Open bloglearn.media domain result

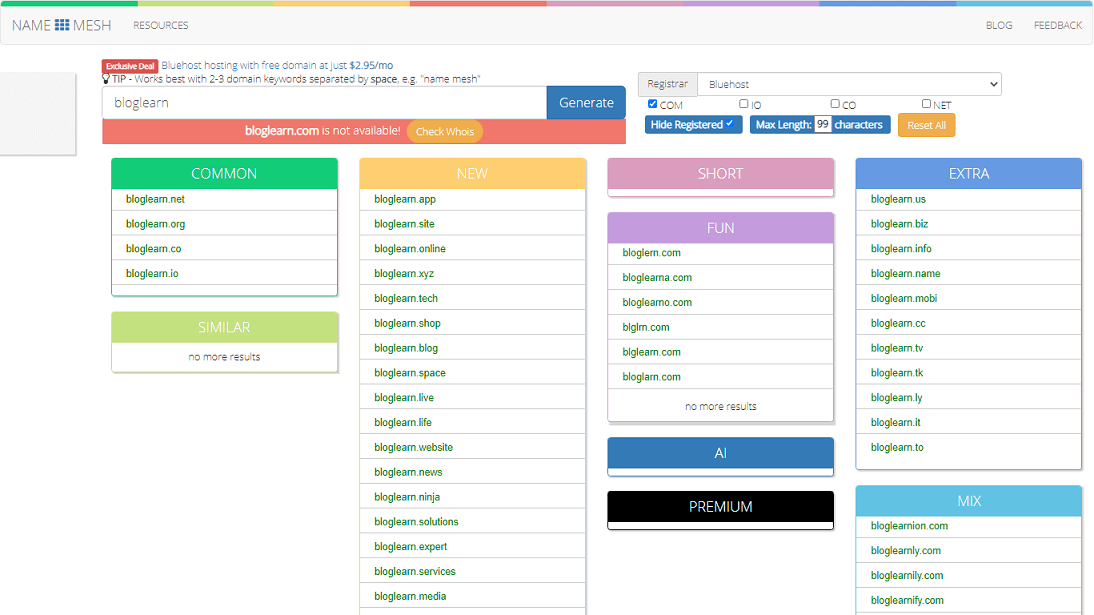click(x=410, y=596)
